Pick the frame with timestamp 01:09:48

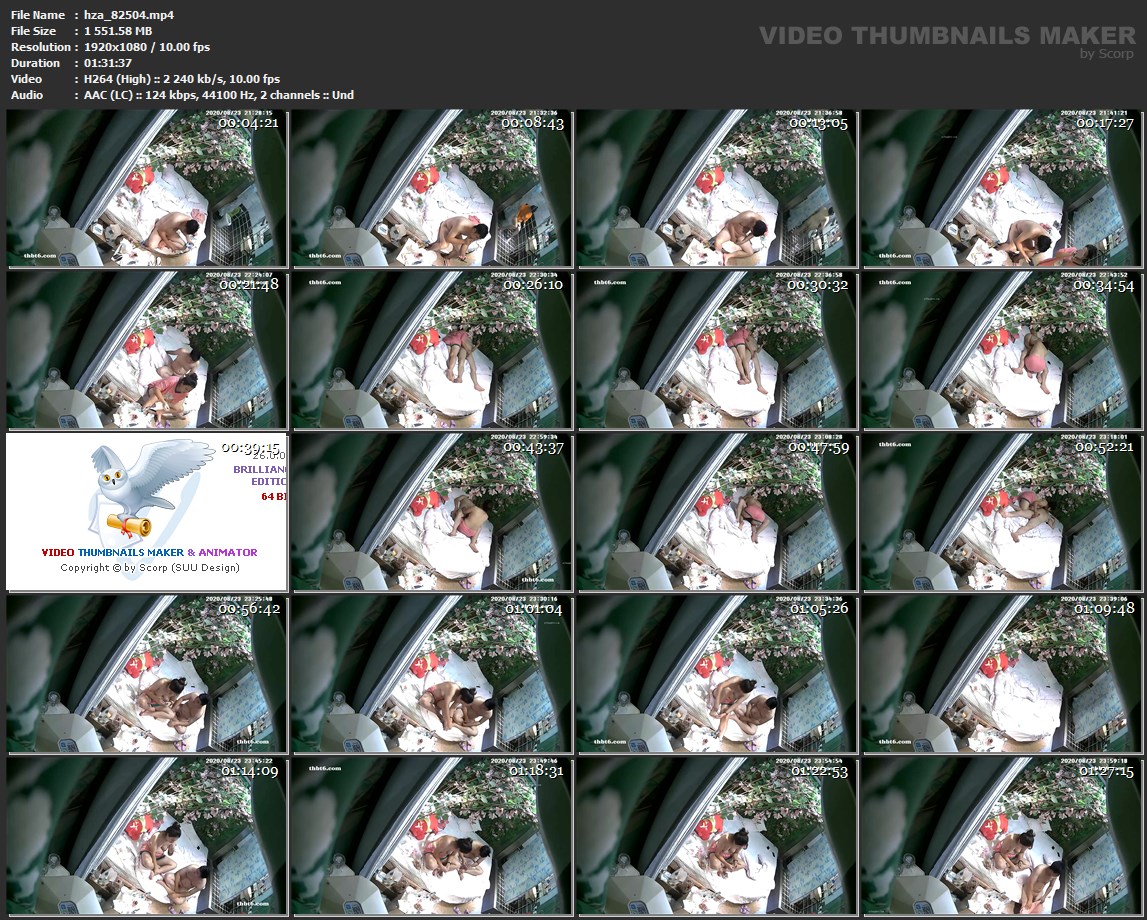[1001, 674]
